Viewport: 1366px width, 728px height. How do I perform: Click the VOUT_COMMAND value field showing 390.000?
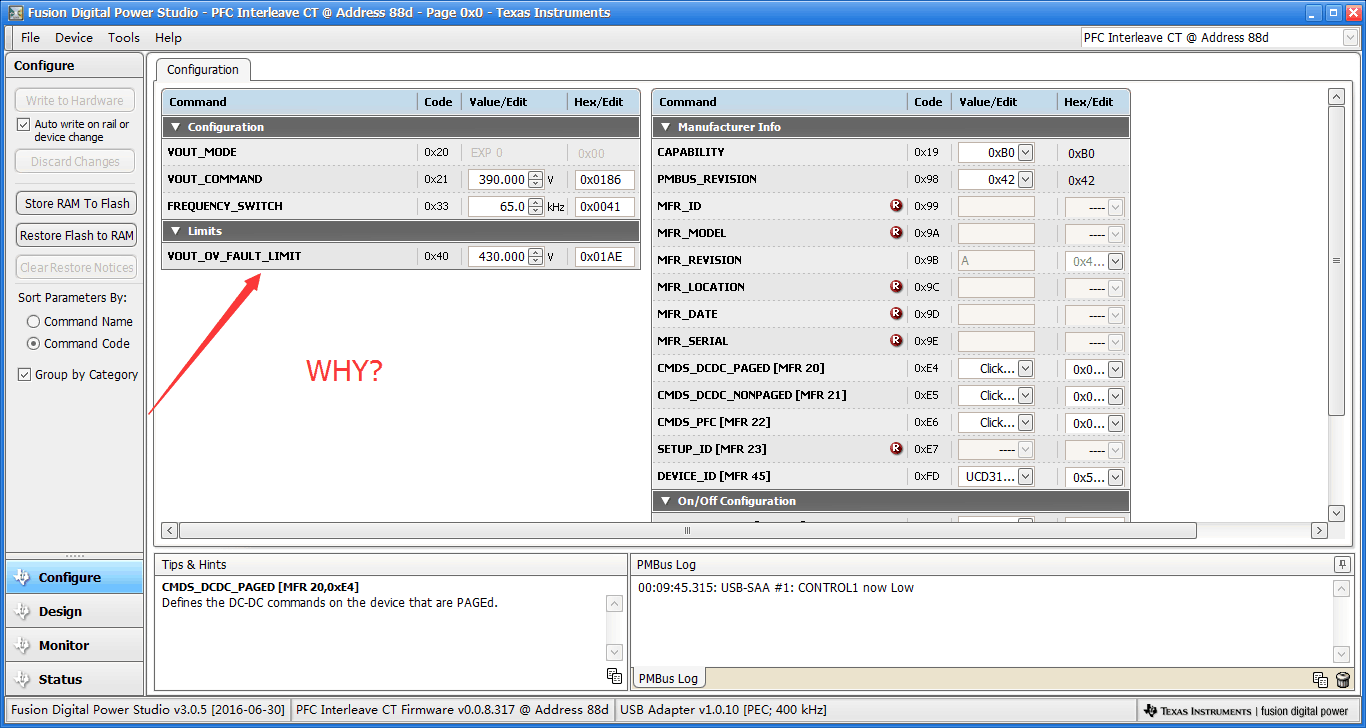tap(498, 180)
